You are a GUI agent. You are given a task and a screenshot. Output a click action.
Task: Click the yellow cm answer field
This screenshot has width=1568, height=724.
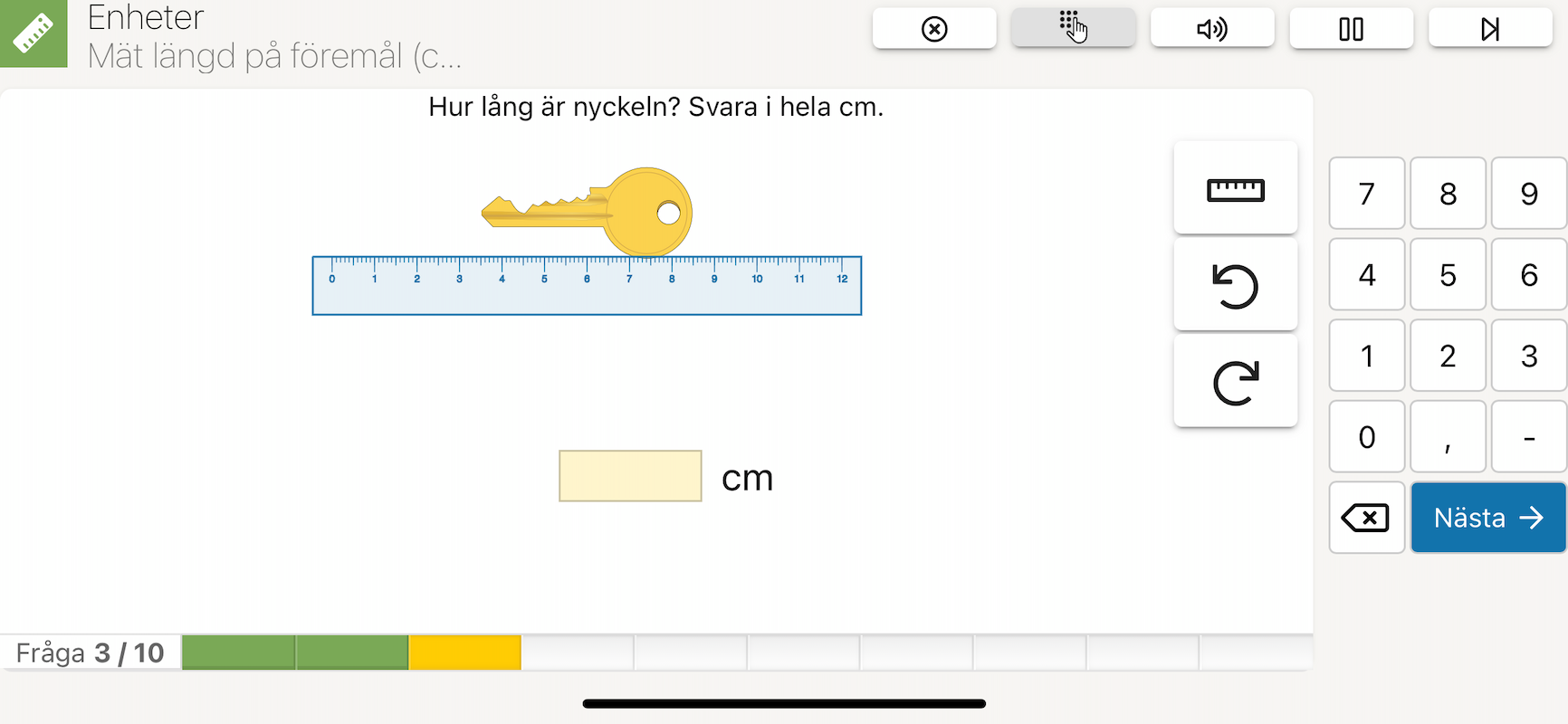630,476
